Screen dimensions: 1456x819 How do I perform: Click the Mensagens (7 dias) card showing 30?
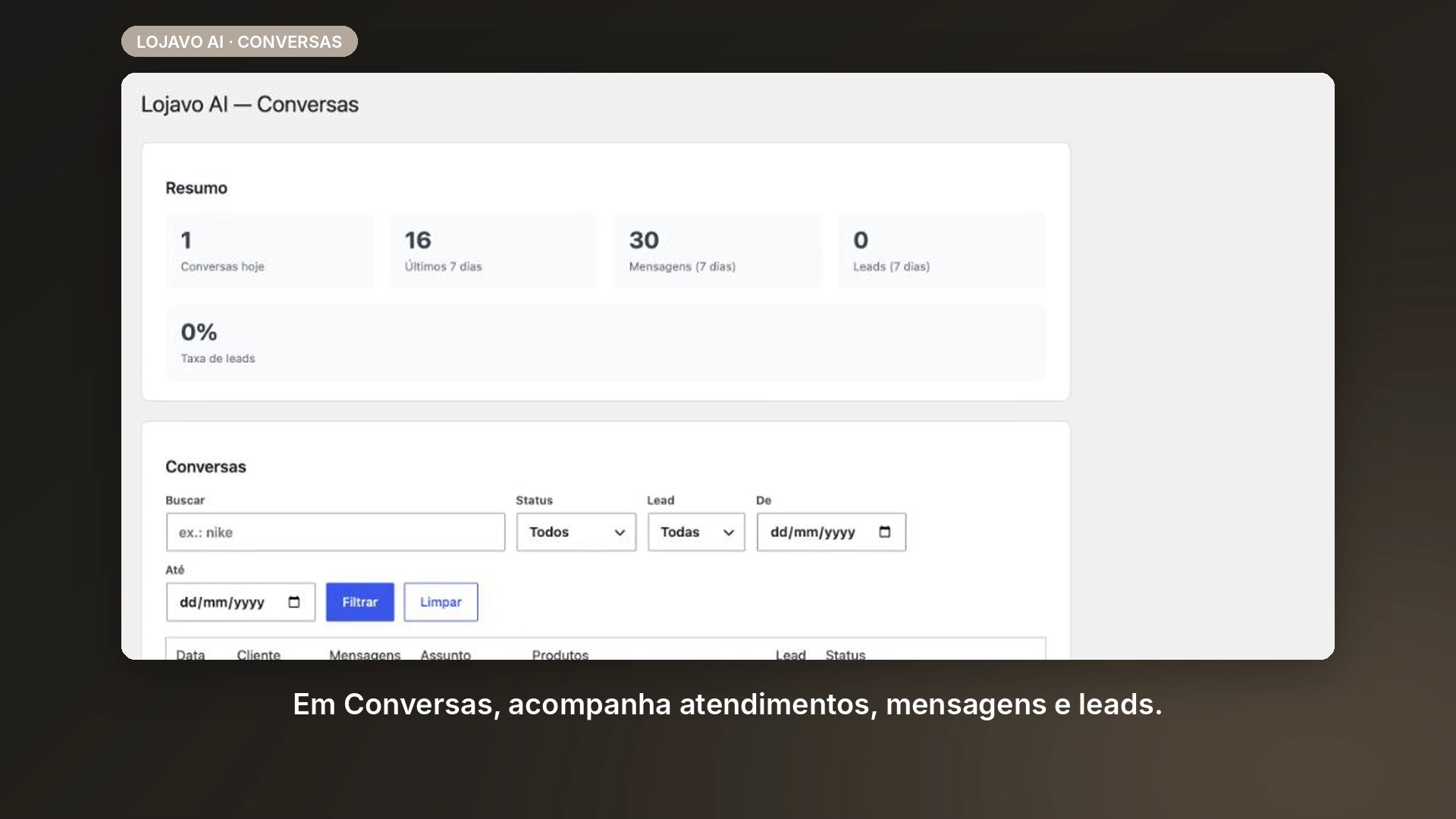pyautogui.click(x=717, y=251)
